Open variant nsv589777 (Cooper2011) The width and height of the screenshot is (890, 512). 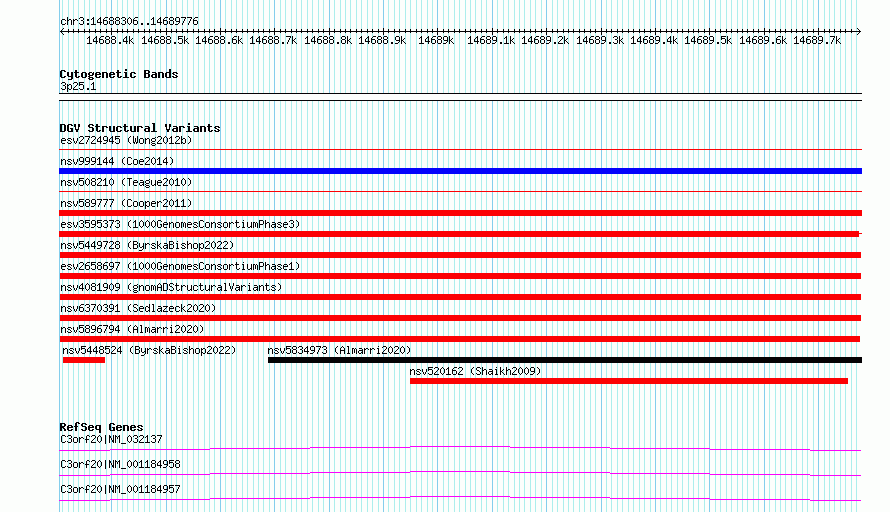[x=126, y=203]
